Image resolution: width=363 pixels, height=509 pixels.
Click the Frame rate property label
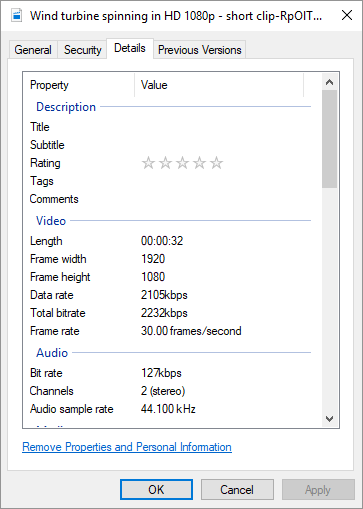[x=55, y=331]
